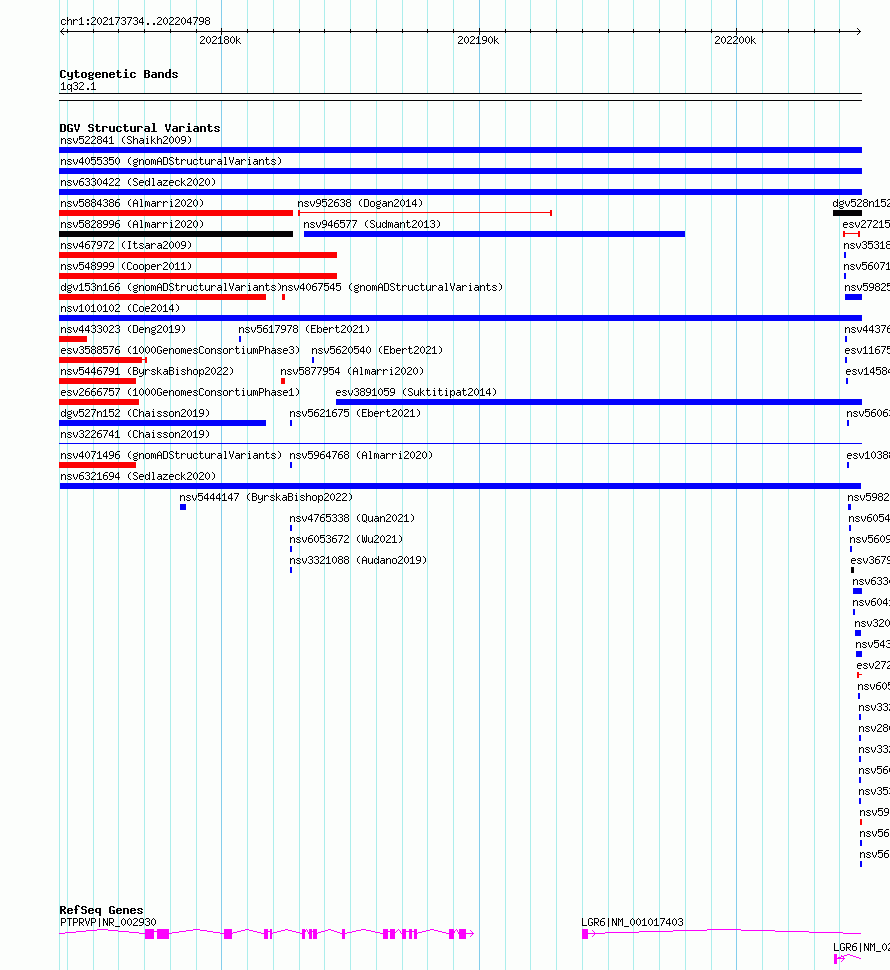The width and height of the screenshot is (890, 970).
Task: Open the nsv6330422 (Sedlazeck2020) variant label
Action: tap(138, 182)
